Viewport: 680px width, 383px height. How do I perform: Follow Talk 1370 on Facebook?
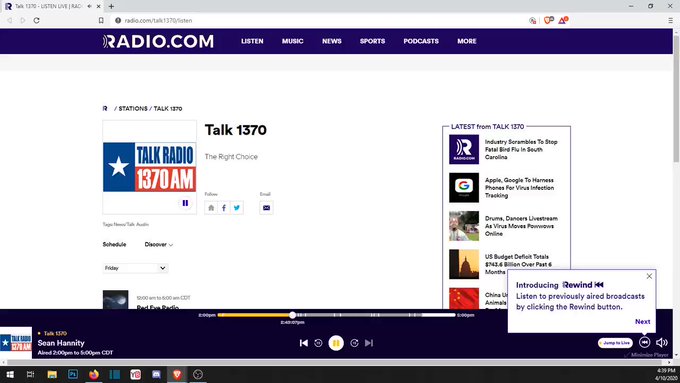tap(224, 208)
